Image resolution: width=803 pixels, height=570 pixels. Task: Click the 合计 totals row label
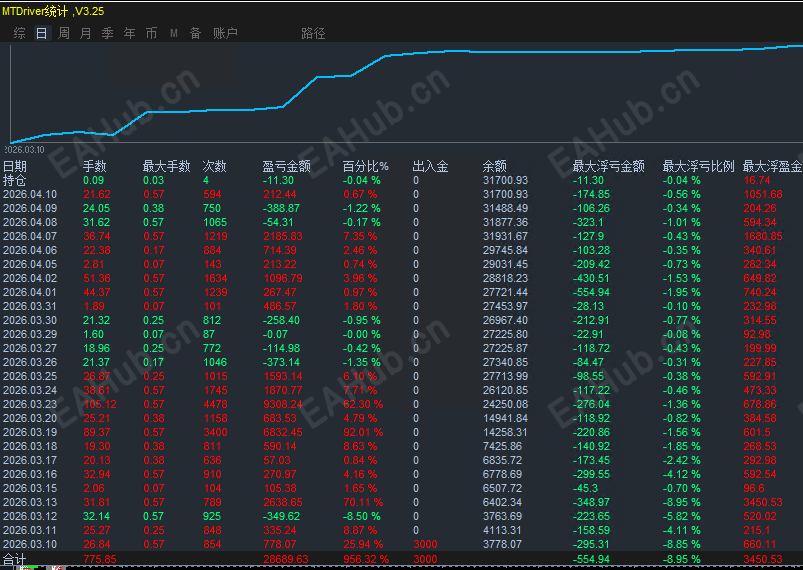pyautogui.click(x=14, y=559)
